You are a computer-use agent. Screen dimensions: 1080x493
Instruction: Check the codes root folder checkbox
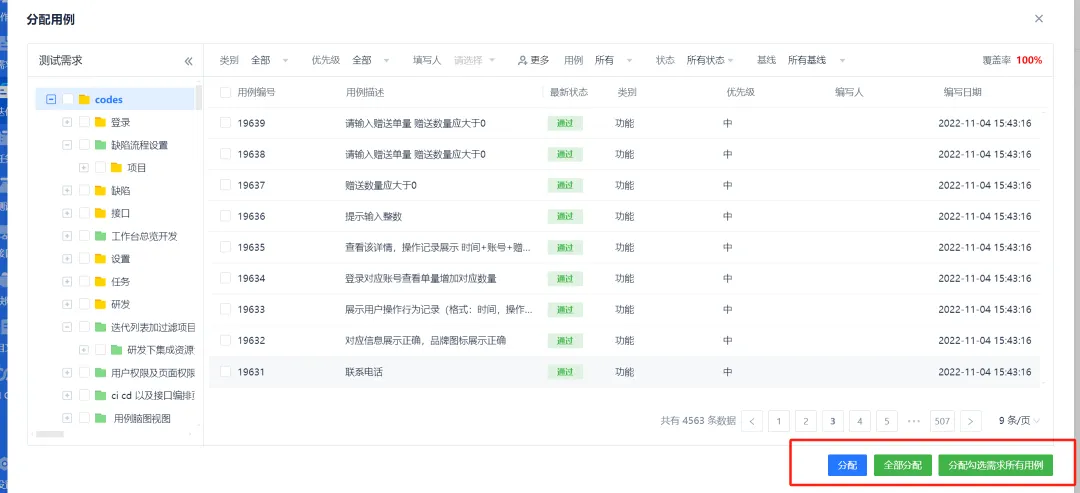click(x=68, y=100)
